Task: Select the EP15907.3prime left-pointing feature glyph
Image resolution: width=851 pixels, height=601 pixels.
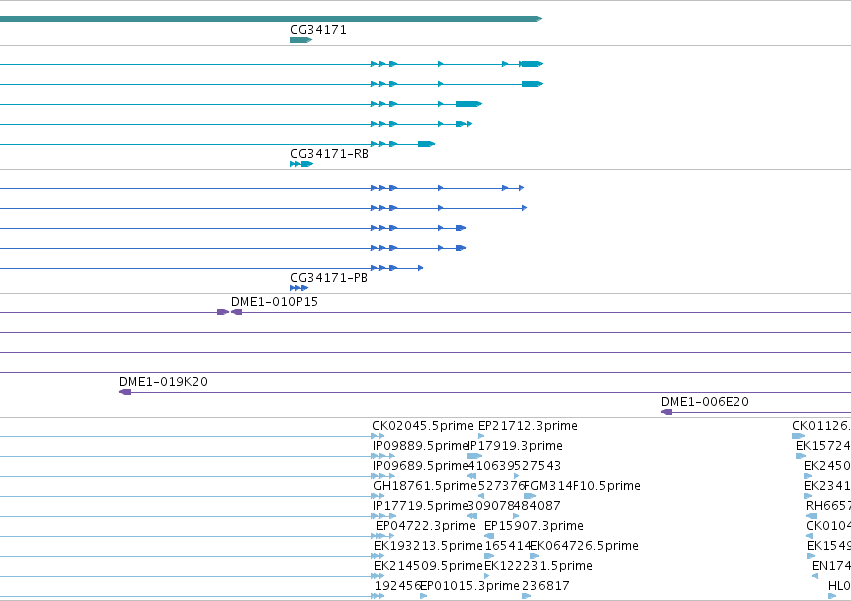Action: (489, 536)
